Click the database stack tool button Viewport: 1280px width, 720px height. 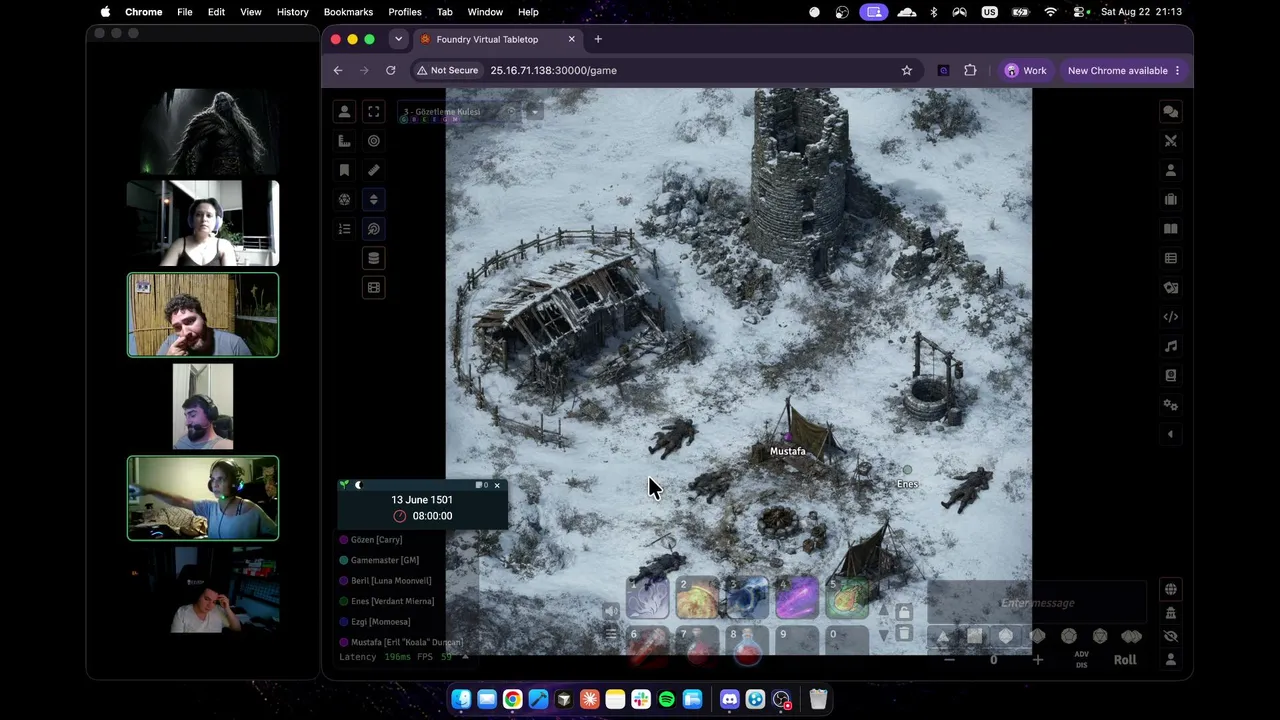coord(374,258)
